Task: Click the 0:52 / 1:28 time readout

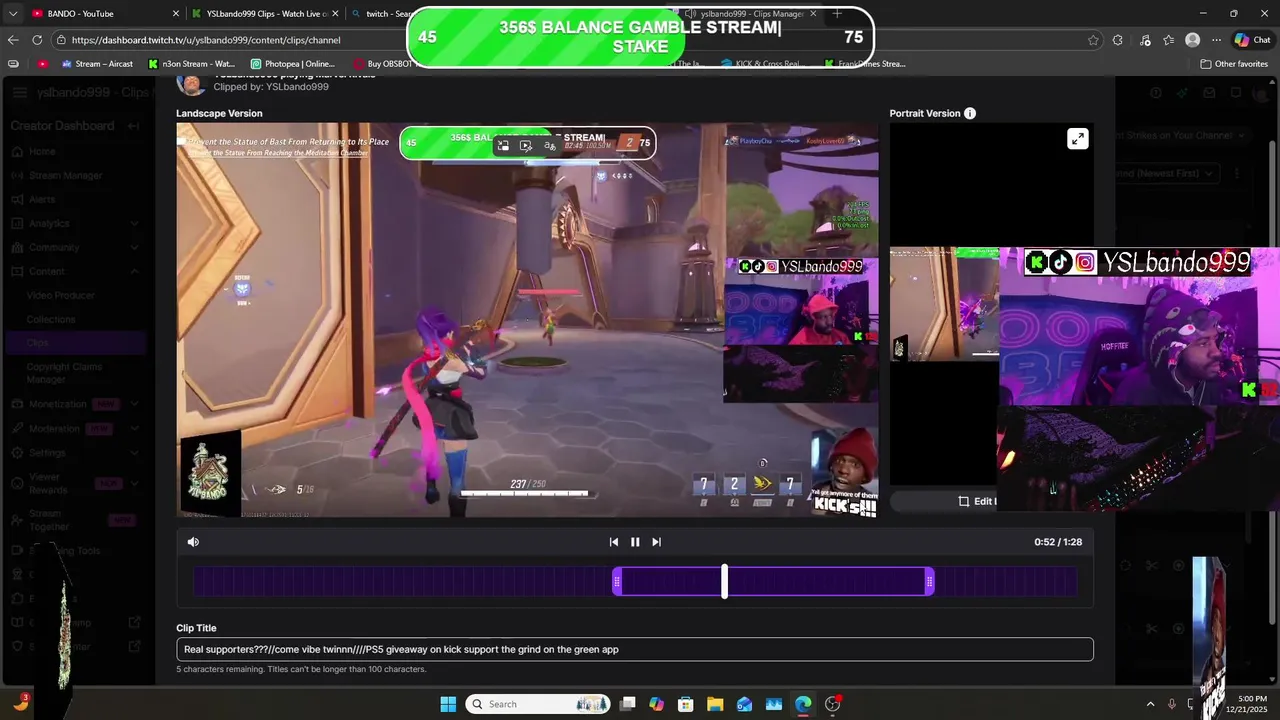Action: point(1058,542)
